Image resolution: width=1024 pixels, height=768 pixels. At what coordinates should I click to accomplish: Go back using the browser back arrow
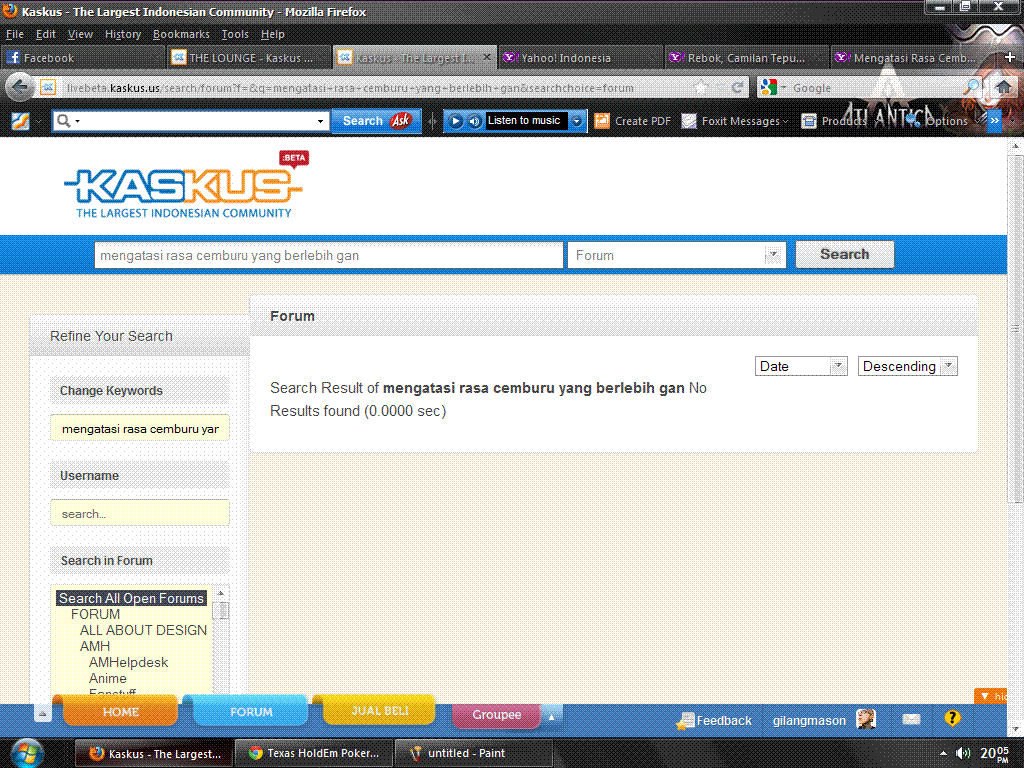click(20, 87)
